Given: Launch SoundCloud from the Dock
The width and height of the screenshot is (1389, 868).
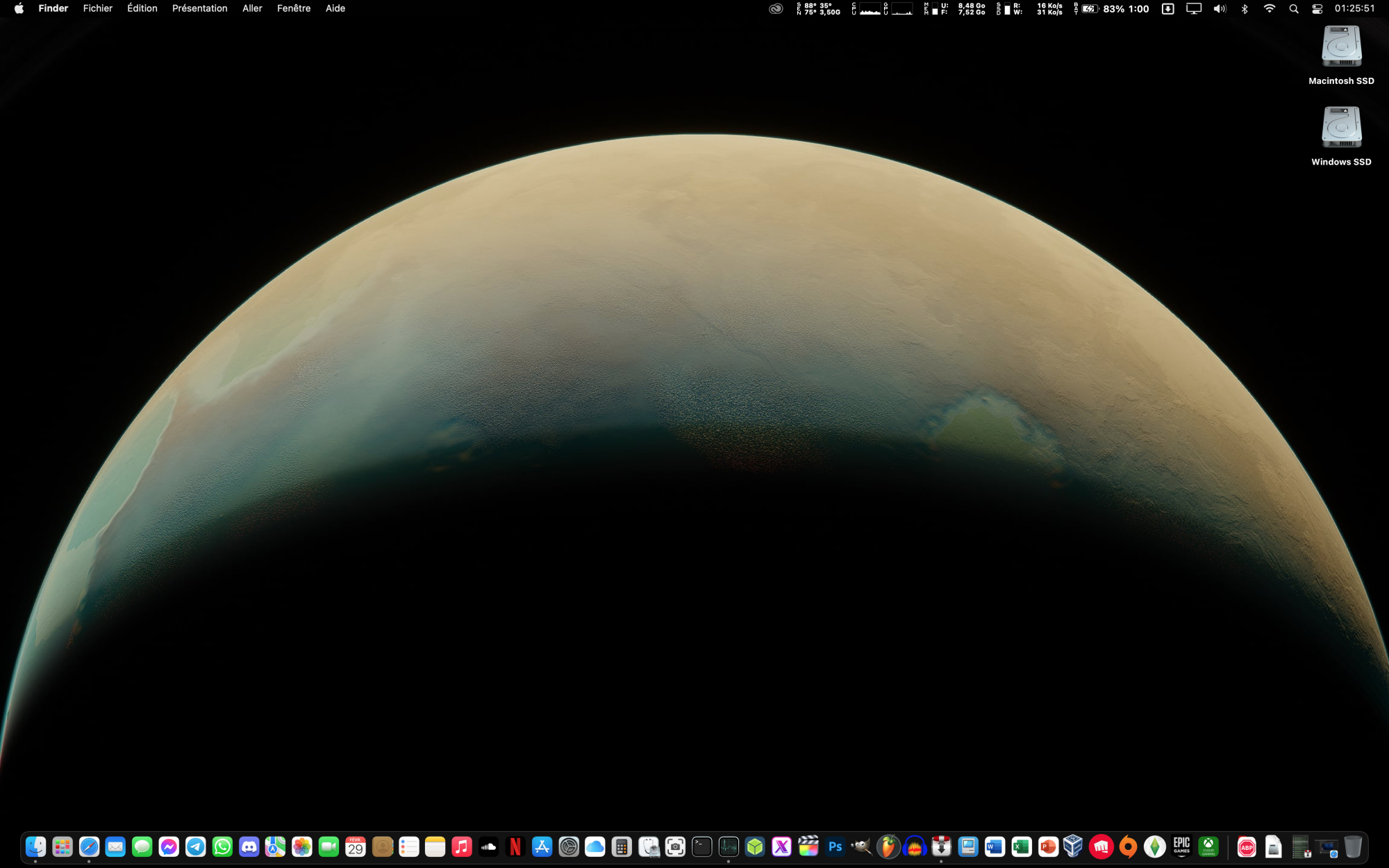Looking at the screenshot, I should [x=489, y=846].
